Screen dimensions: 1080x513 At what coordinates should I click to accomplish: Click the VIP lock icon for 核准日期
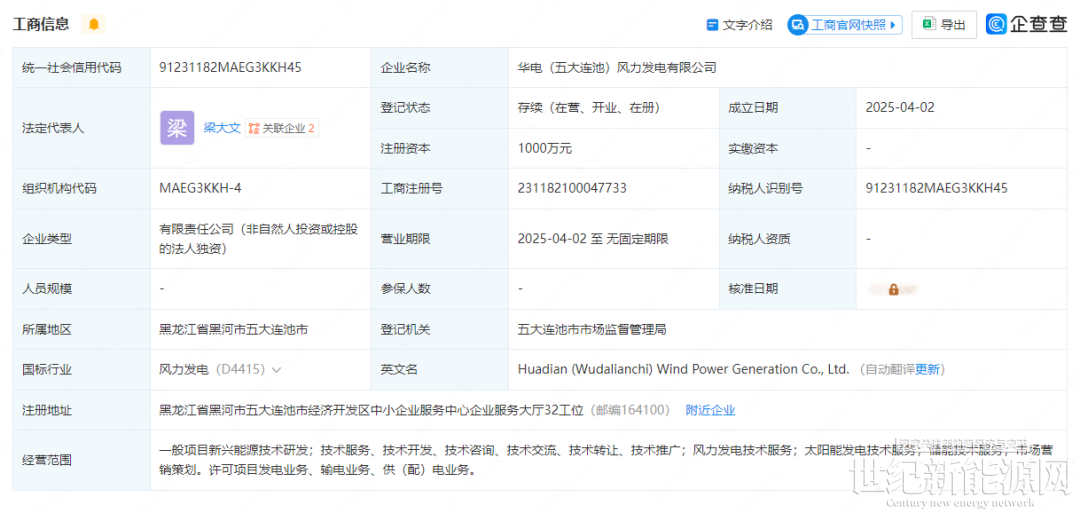click(x=893, y=289)
